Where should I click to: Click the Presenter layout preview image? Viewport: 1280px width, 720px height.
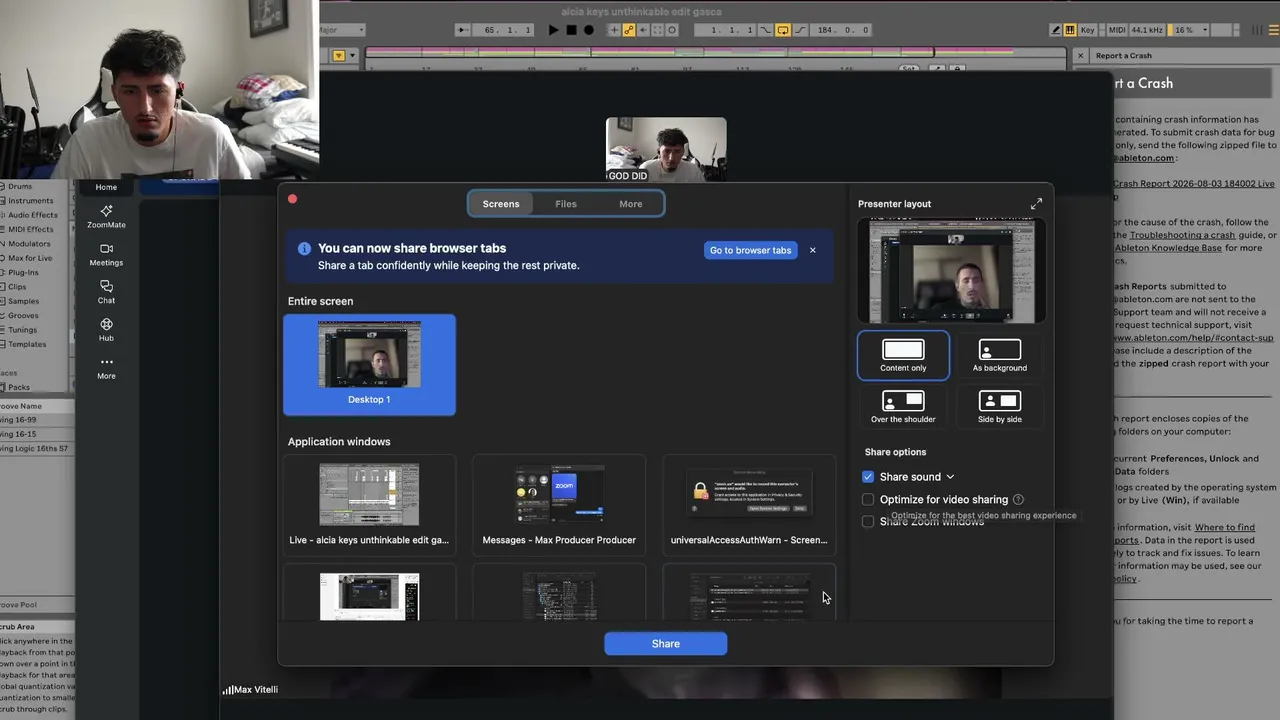[x=951, y=271]
